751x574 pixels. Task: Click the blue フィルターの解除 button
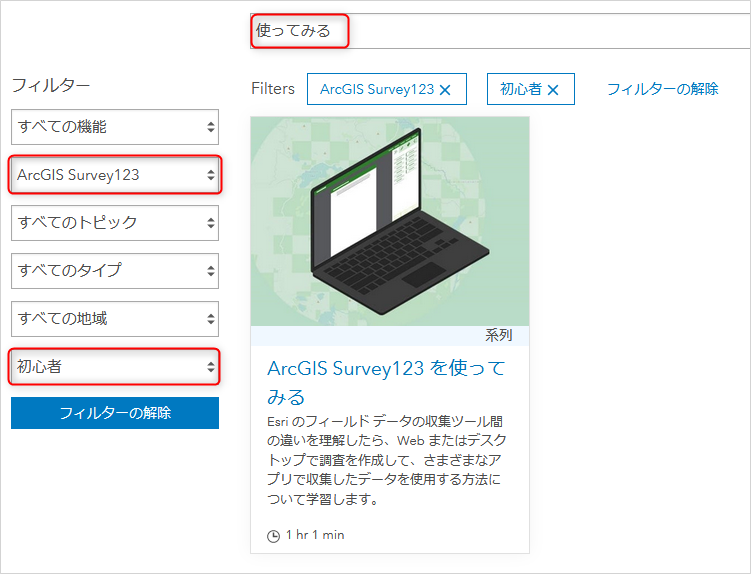115,413
